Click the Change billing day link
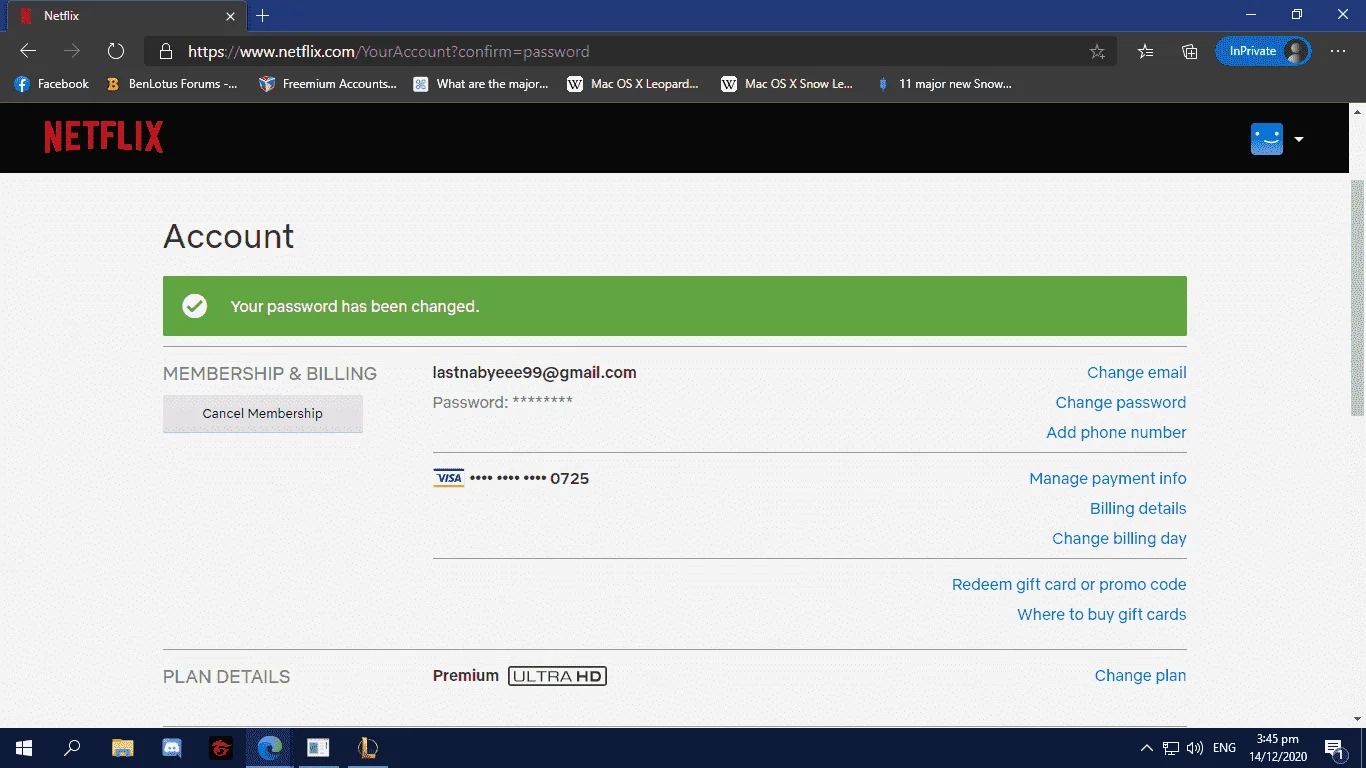Image resolution: width=1366 pixels, height=768 pixels. coord(1119,539)
